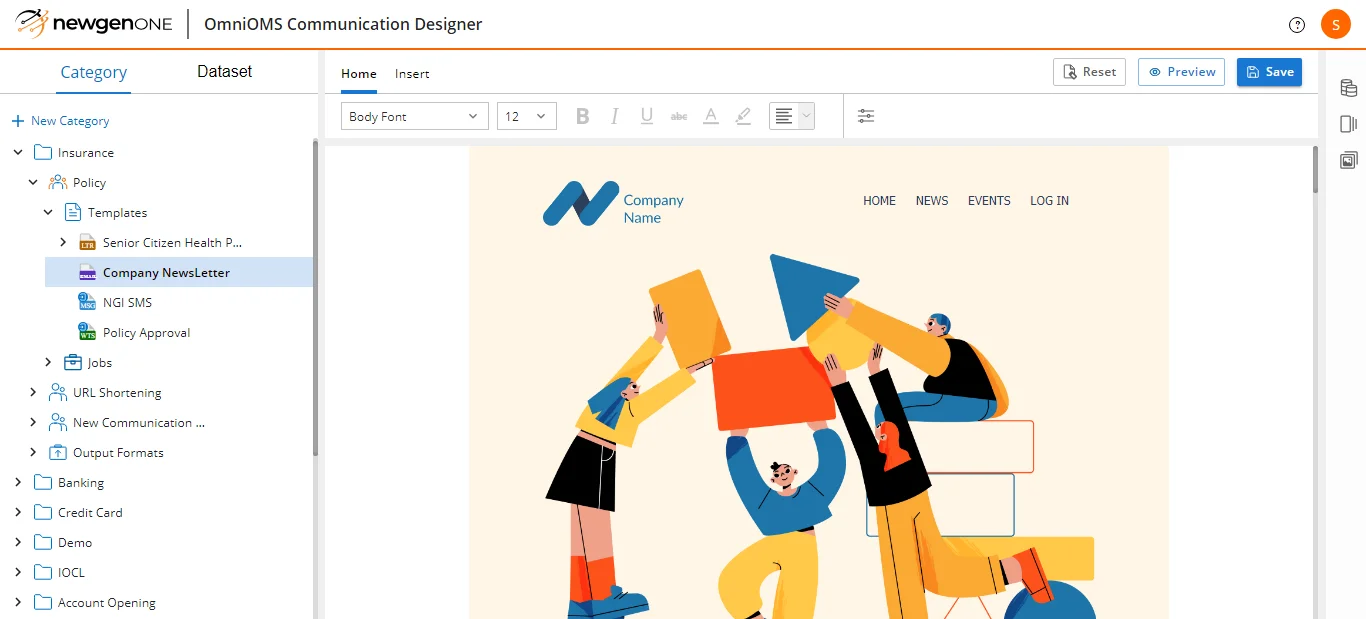Open the user avatar S menu
Image resolution: width=1366 pixels, height=619 pixels.
pos(1335,24)
